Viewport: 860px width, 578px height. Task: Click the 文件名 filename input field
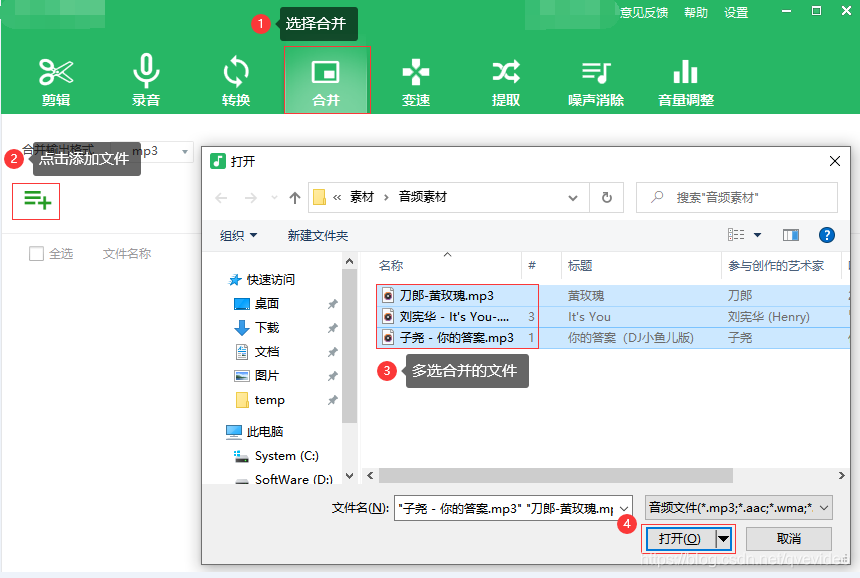pos(506,509)
